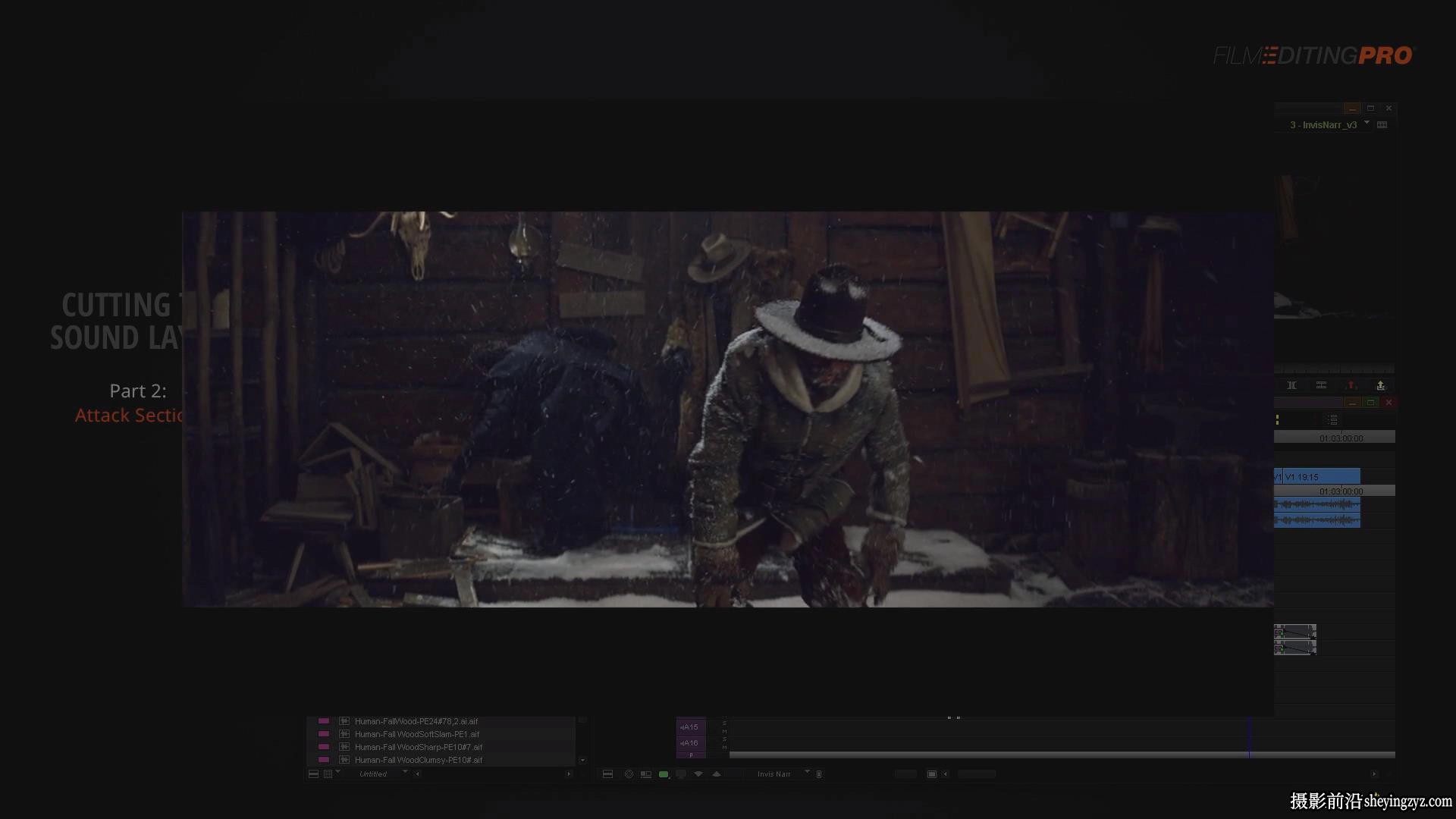Select the upper small gray audio clip

(1295, 632)
